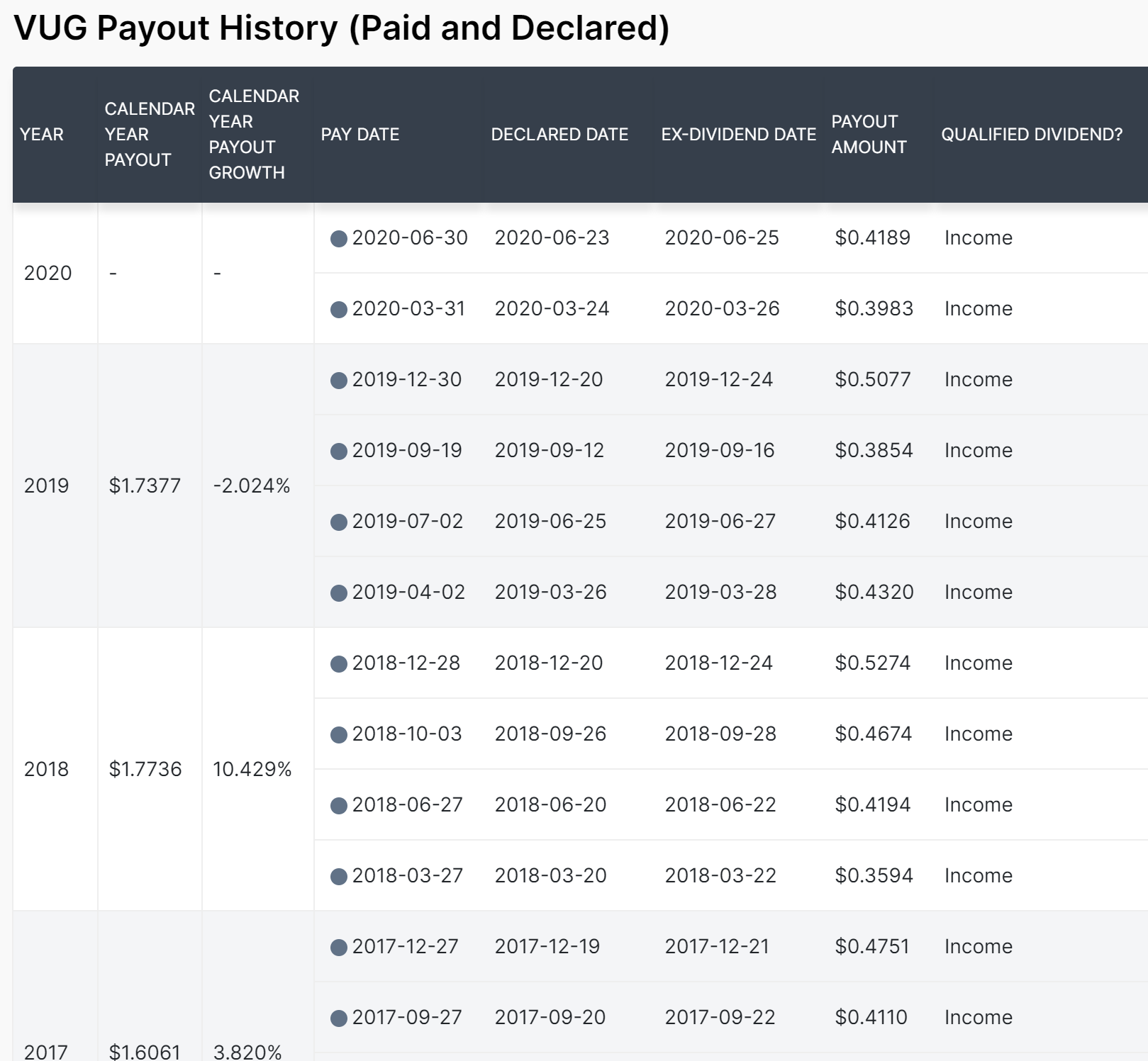1148x1061 pixels.
Task: Click the dot icon beside 2019-12-30
Action: click(x=339, y=381)
